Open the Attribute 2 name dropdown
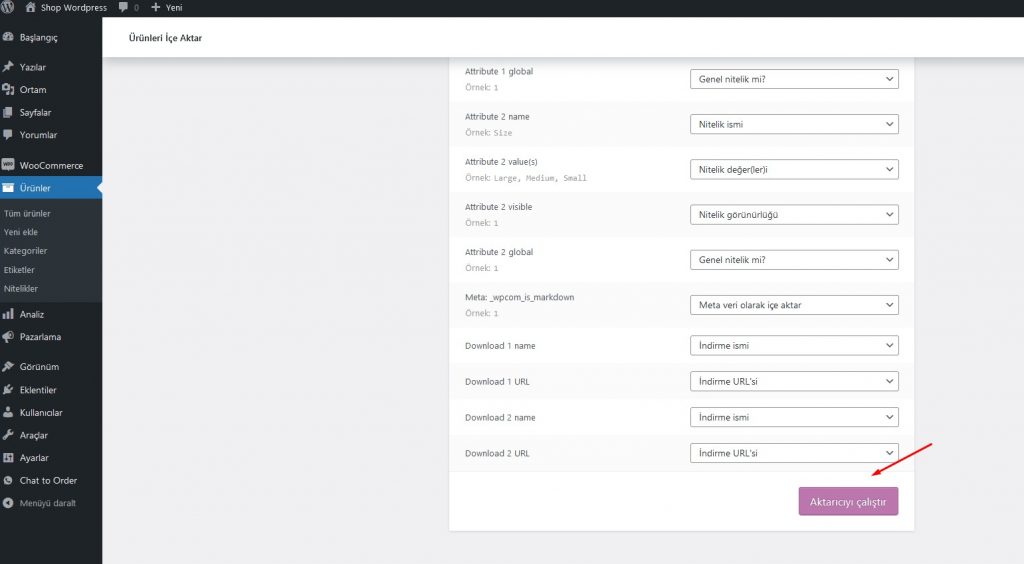The image size is (1024, 564). pyautogui.click(x=794, y=124)
